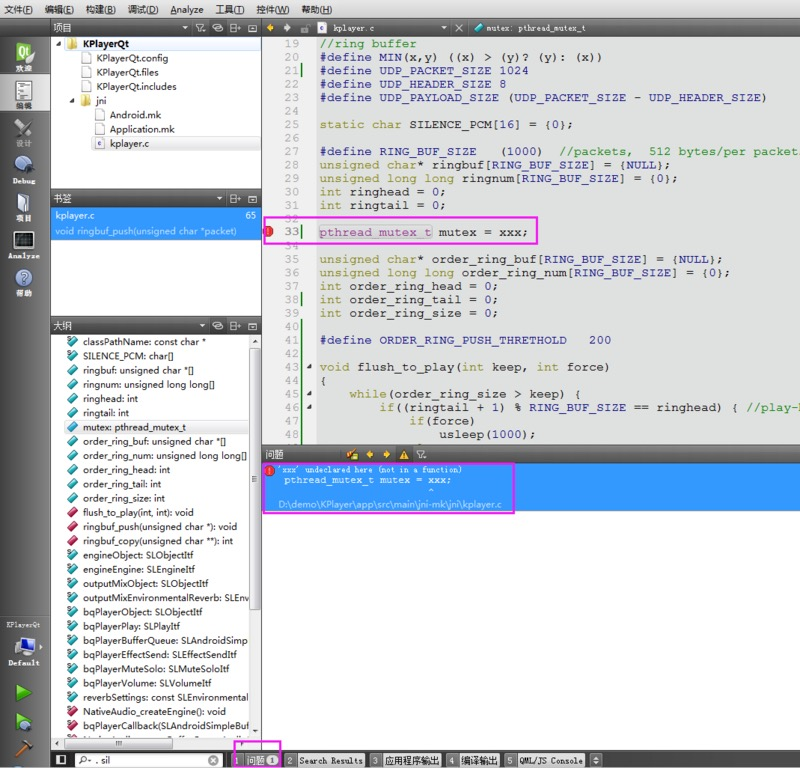Open the Help mode icon
Viewport: 800px width, 768px height.
click(x=23, y=282)
